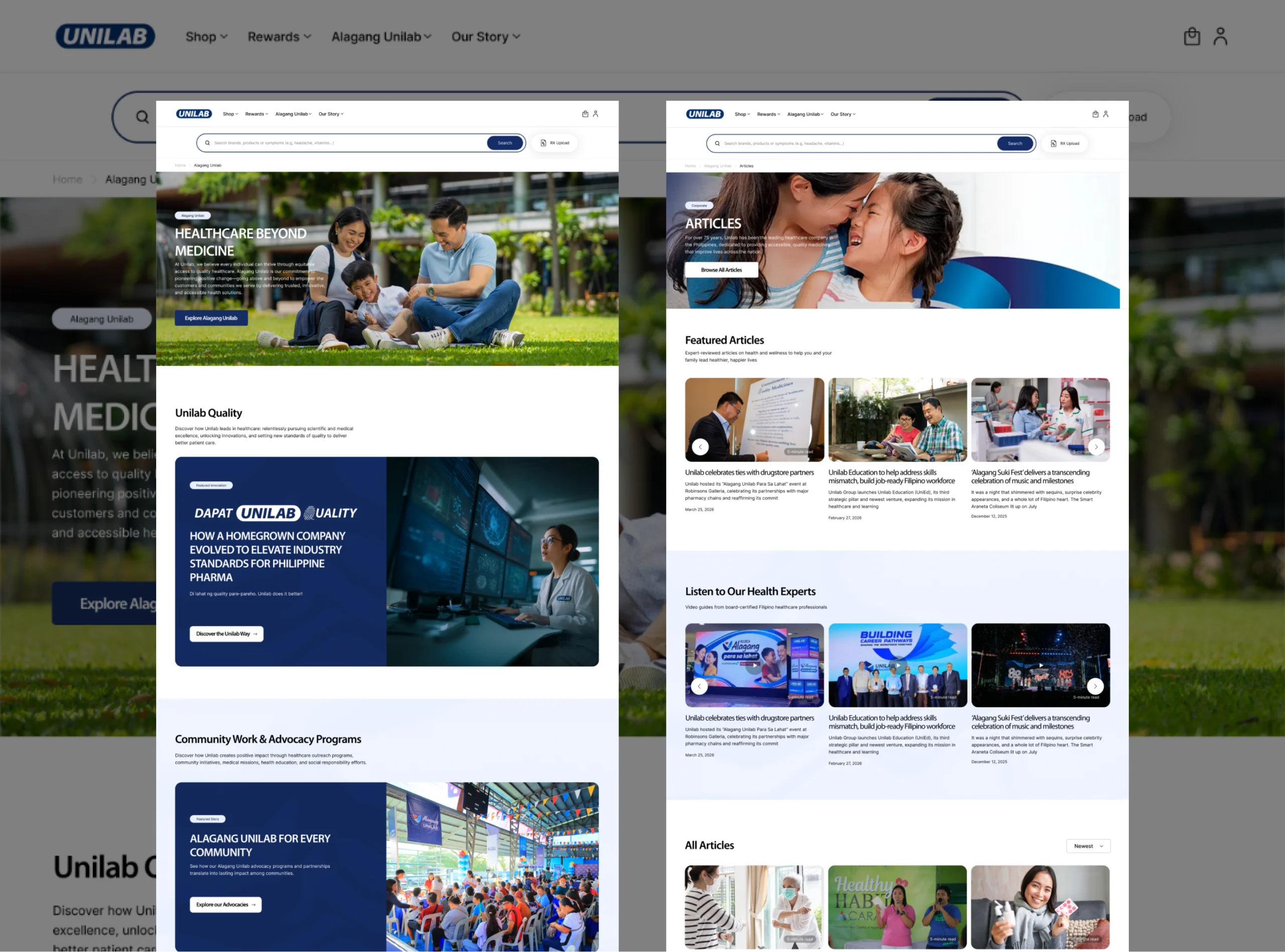Expand the Shop menu in the background page header
This screenshot has height=952, width=1285.
206,37
